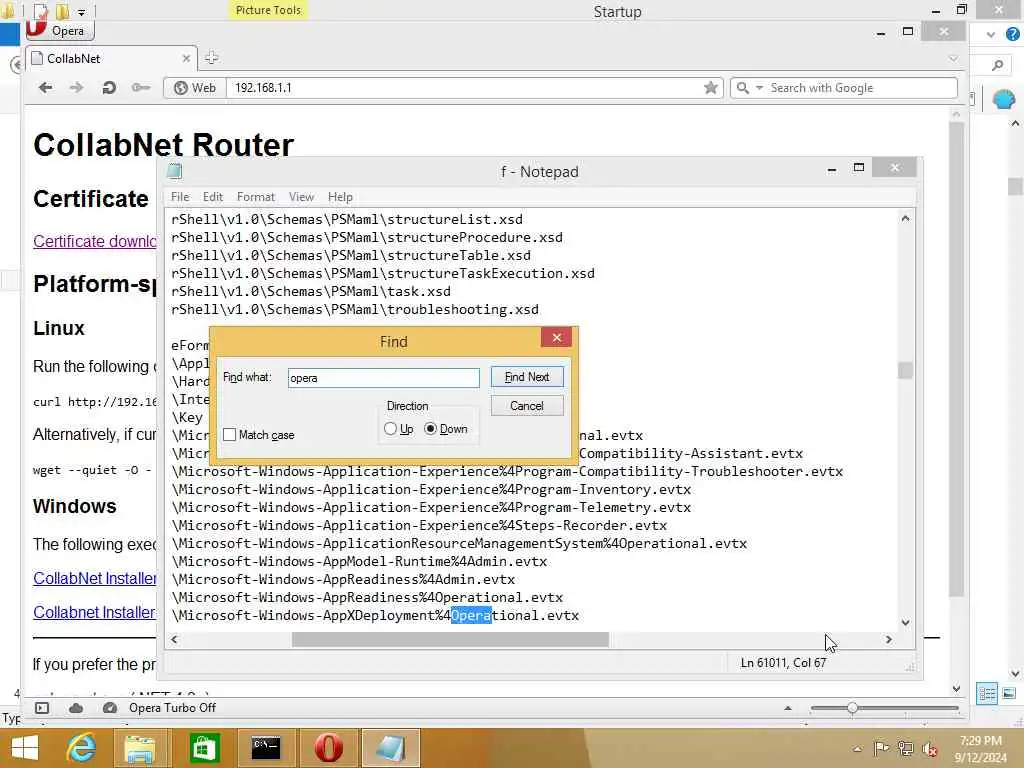Click Notepad vertical scrollbar thumb

point(905,370)
